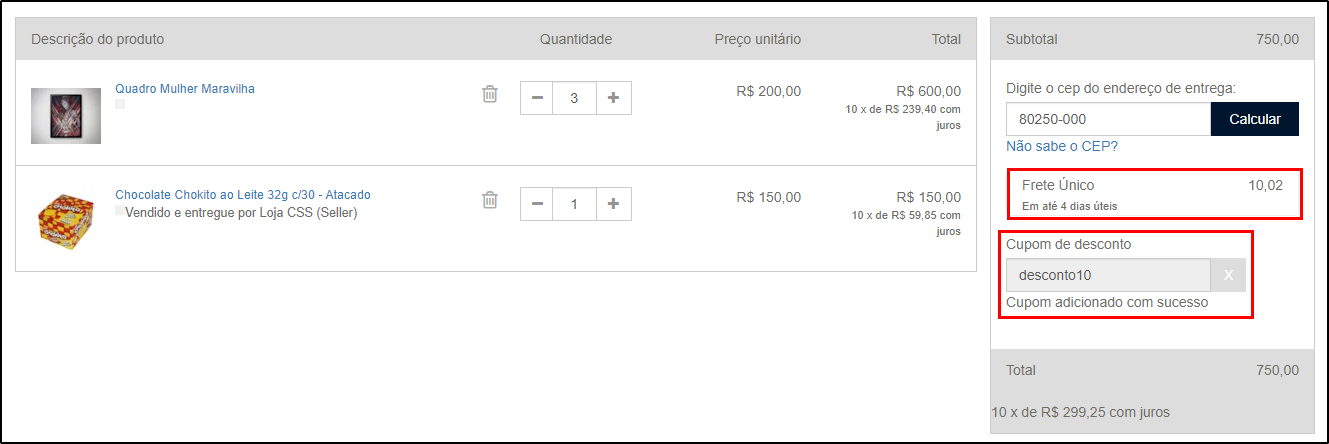Viewport: 1329px width, 444px height.
Task: Delete Quadro Mulher Maravilha from cart
Action: tap(490, 94)
